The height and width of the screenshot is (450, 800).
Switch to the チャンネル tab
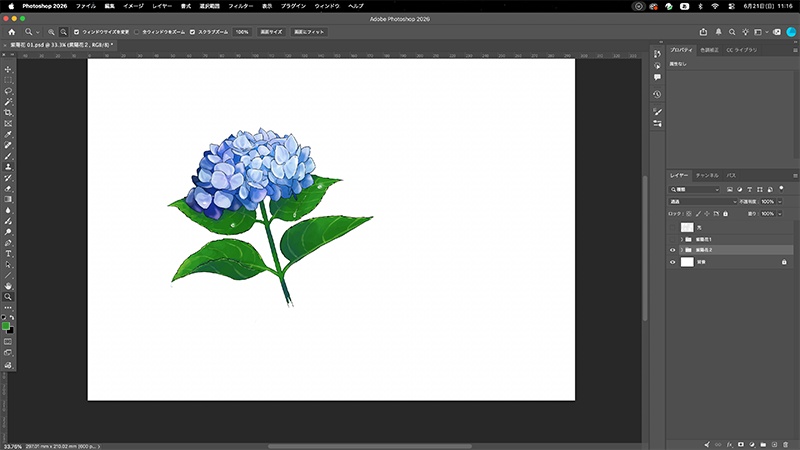point(707,176)
